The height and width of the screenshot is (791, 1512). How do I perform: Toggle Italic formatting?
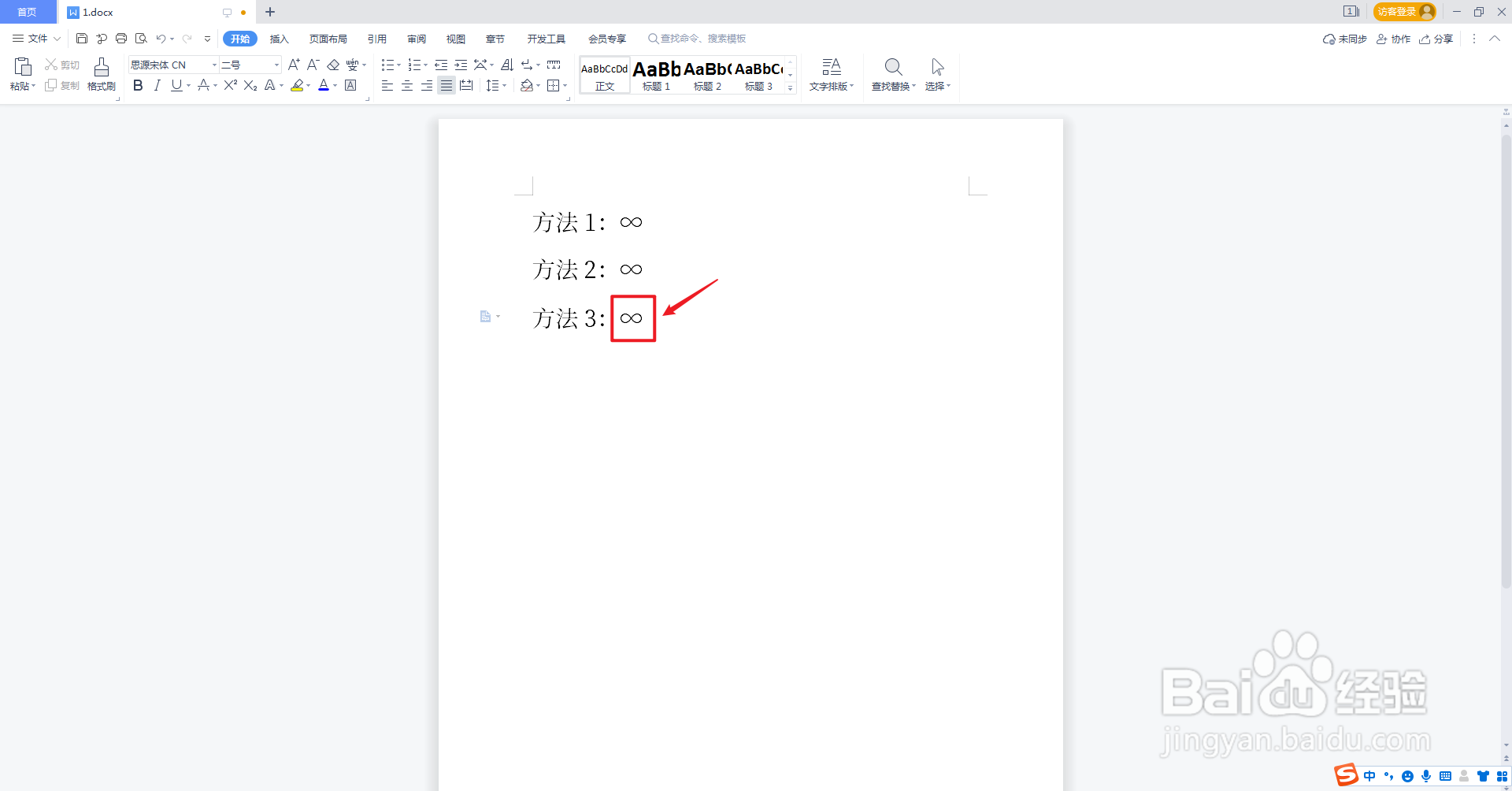(157, 85)
